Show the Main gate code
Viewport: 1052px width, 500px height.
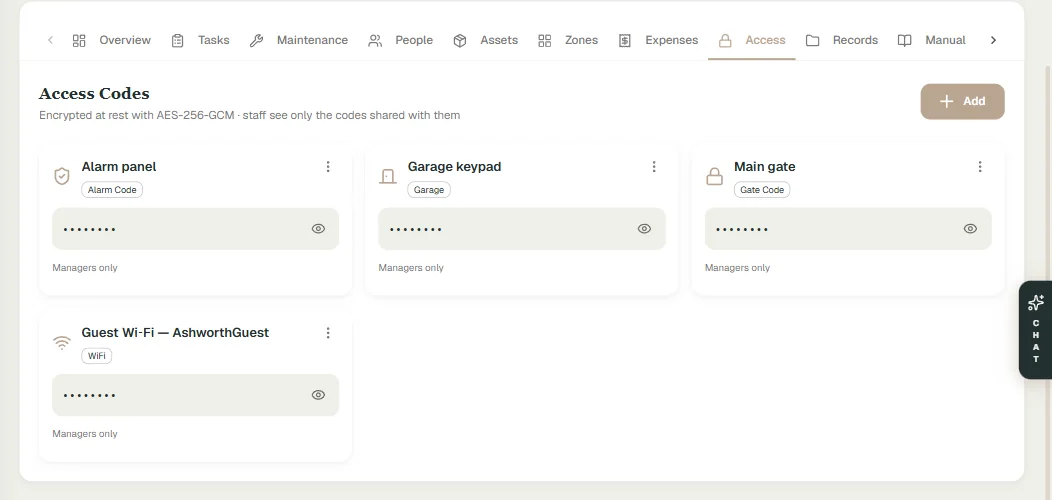point(970,229)
